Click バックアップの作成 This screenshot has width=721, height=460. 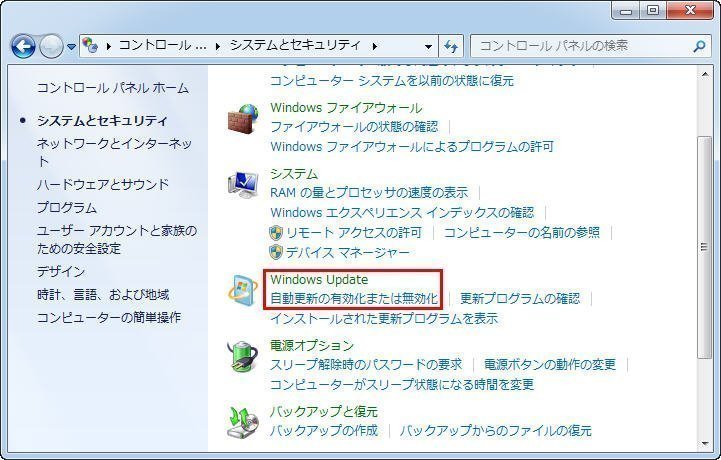(x=324, y=431)
